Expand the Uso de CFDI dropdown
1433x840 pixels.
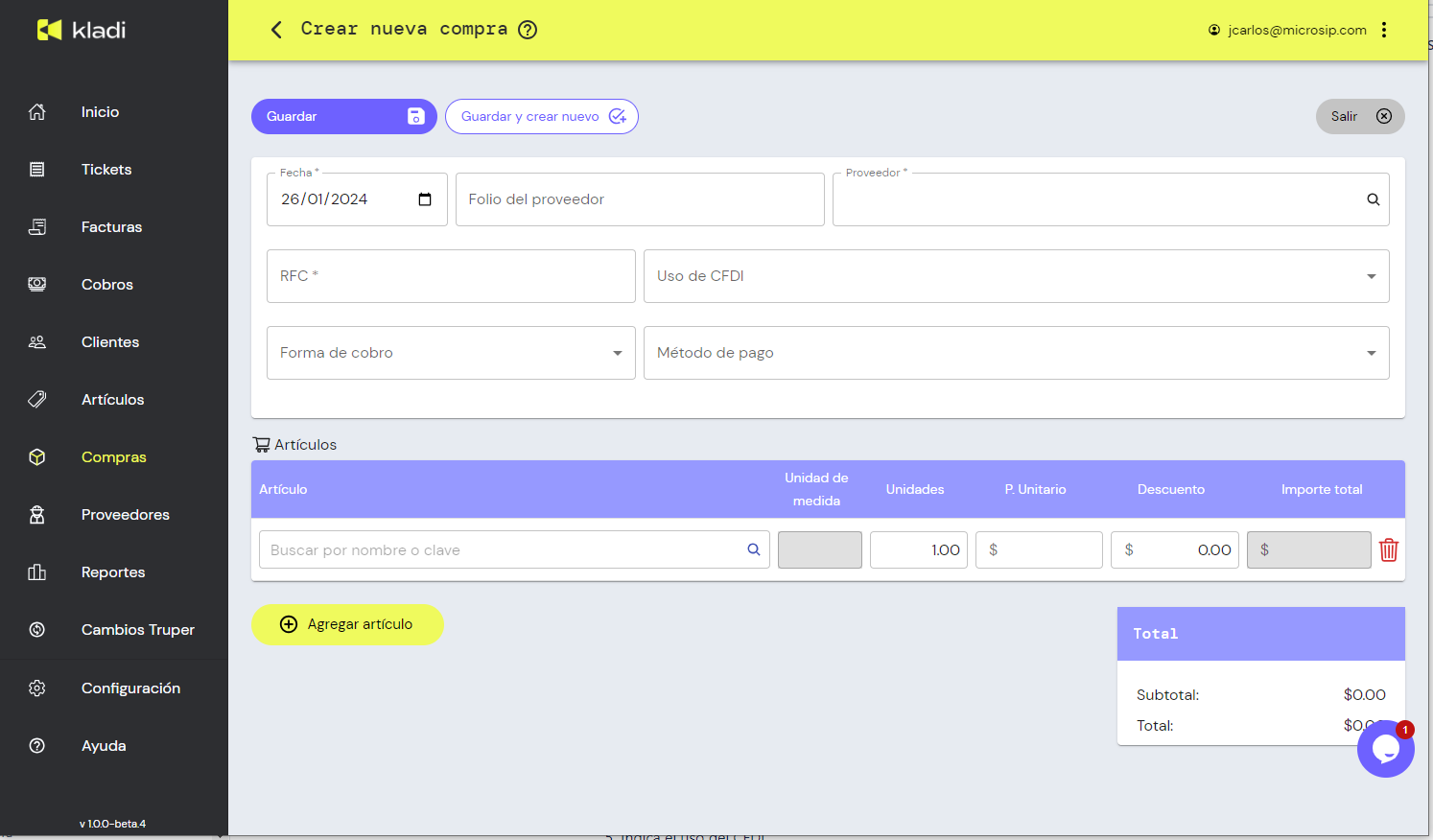(x=1371, y=276)
